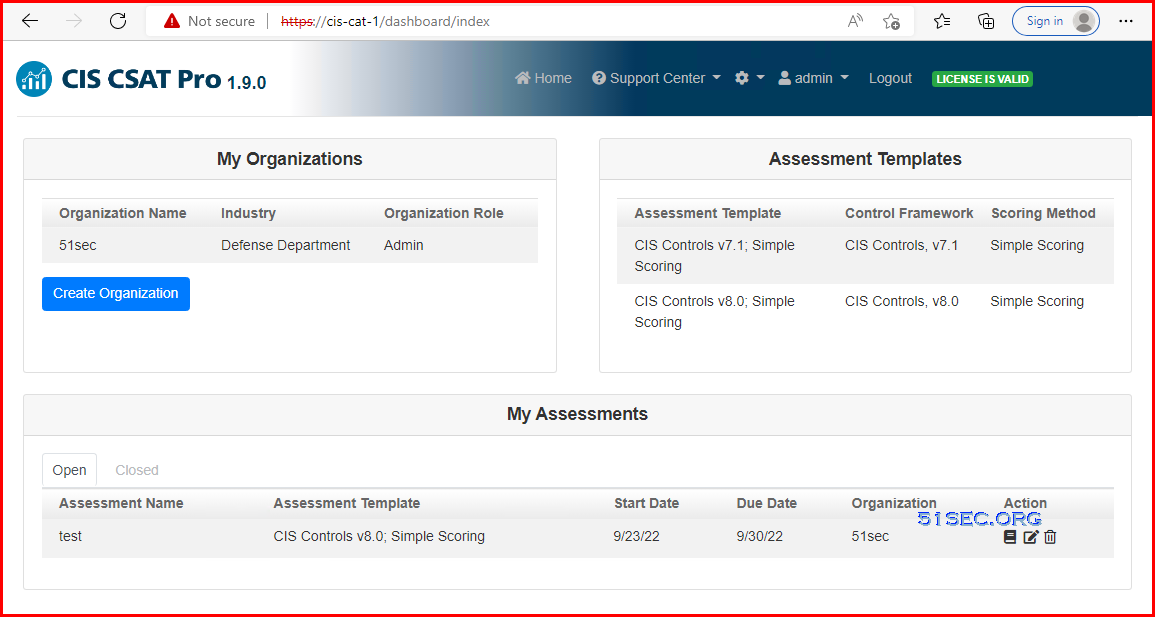
Task: Click the Organization Role column header
Action: click(x=444, y=214)
